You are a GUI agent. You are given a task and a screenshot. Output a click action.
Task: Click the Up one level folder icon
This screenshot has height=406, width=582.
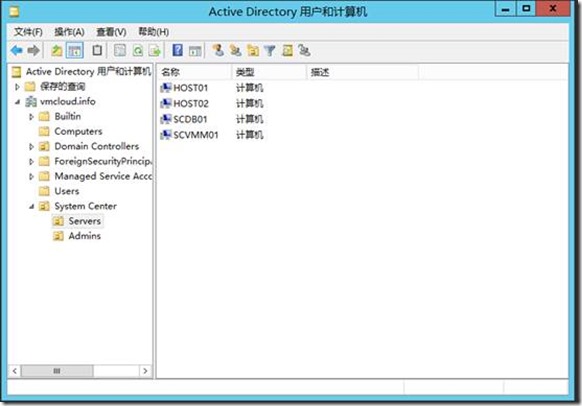point(57,50)
